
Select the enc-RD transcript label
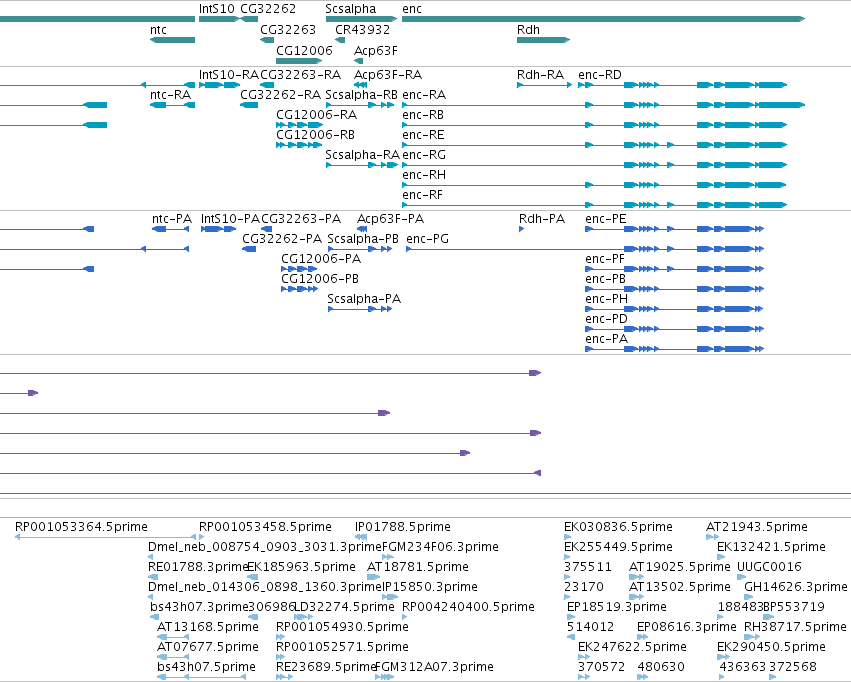point(600,75)
